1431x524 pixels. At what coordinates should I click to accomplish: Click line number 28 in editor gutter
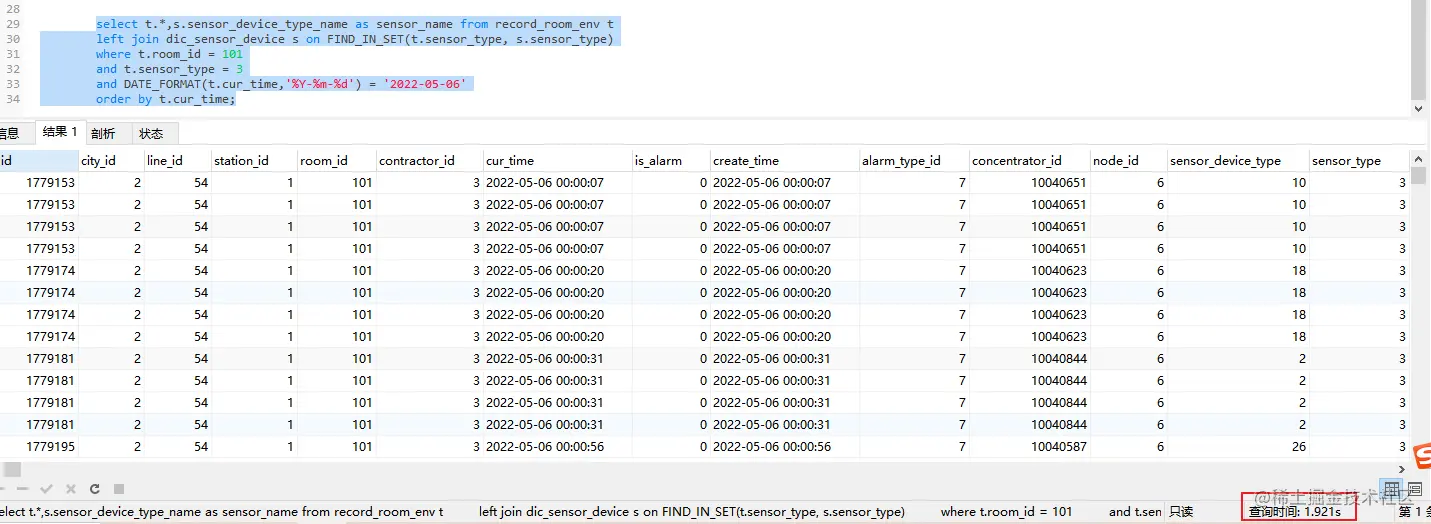point(13,8)
